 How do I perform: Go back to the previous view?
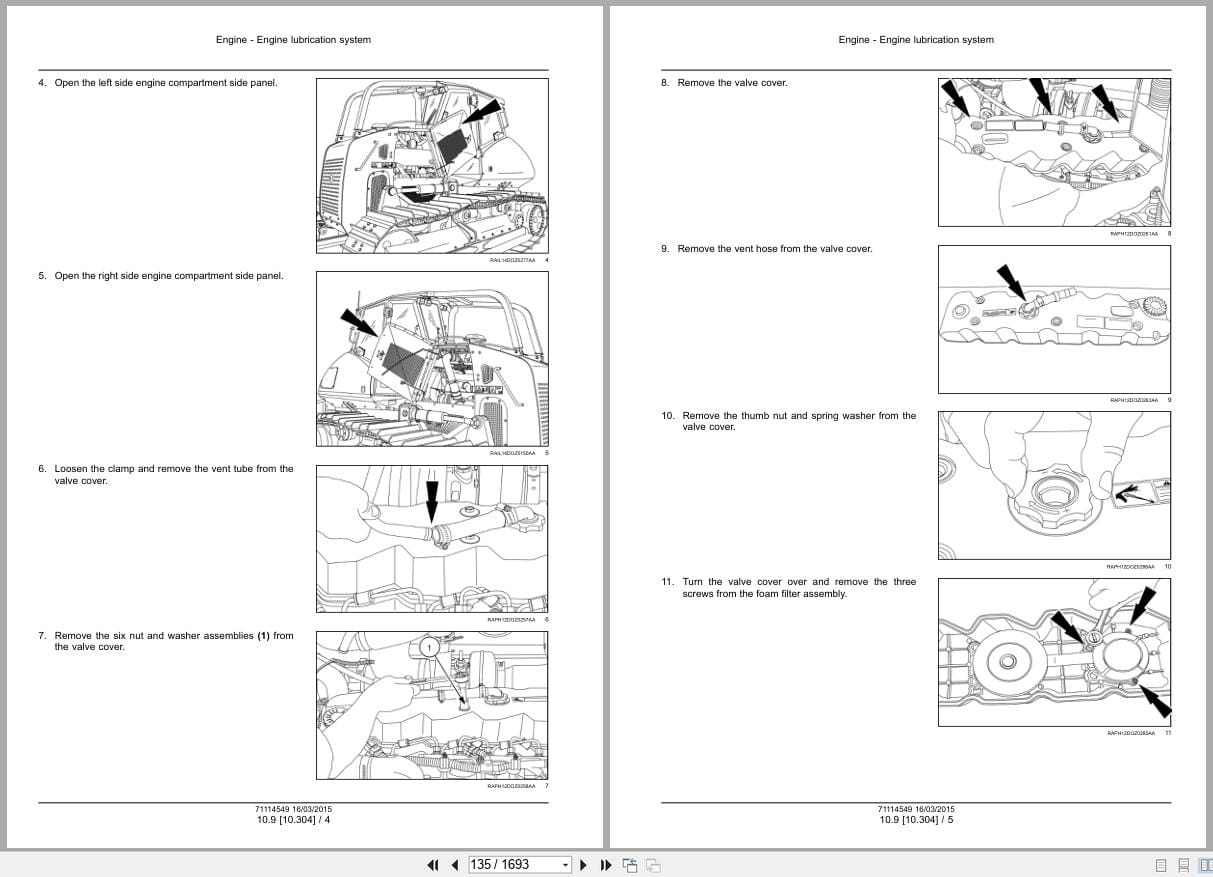(x=629, y=864)
